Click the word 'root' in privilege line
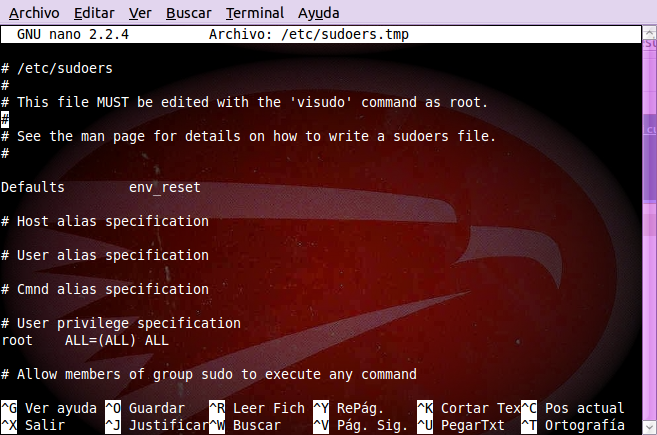The width and height of the screenshot is (657, 435). 17,340
